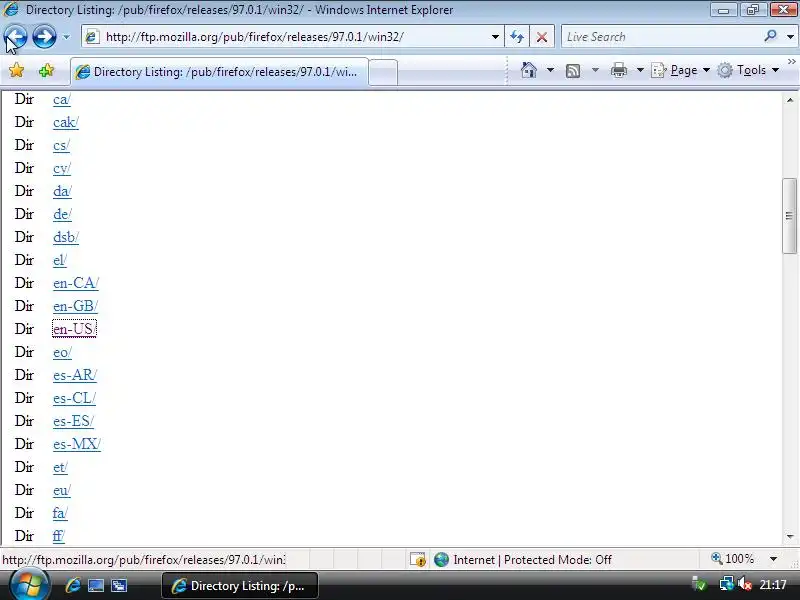The image size is (800, 600).
Task: Open the da/ directory link
Action: 62,191
